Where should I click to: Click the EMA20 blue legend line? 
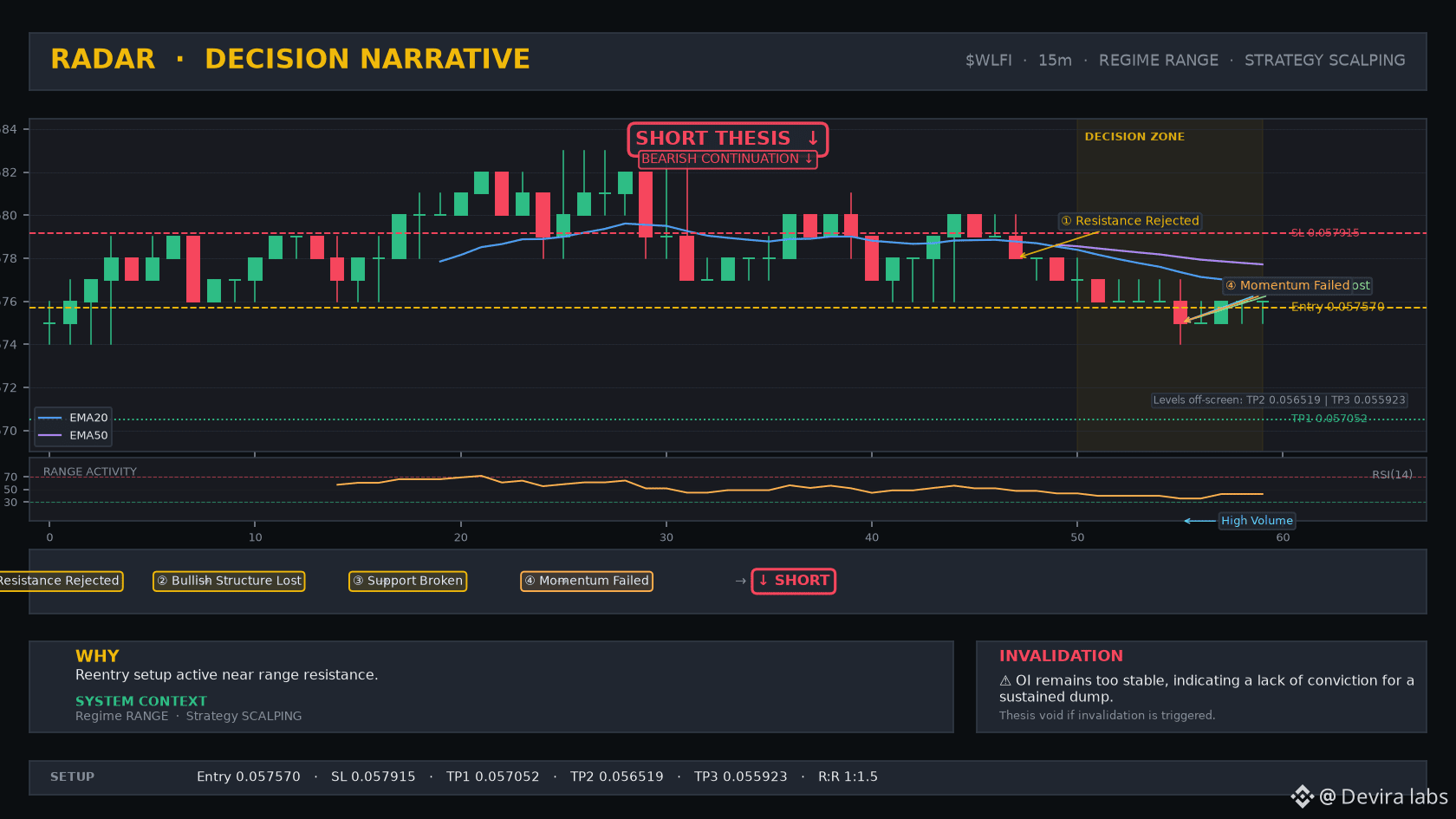coord(50,418)
